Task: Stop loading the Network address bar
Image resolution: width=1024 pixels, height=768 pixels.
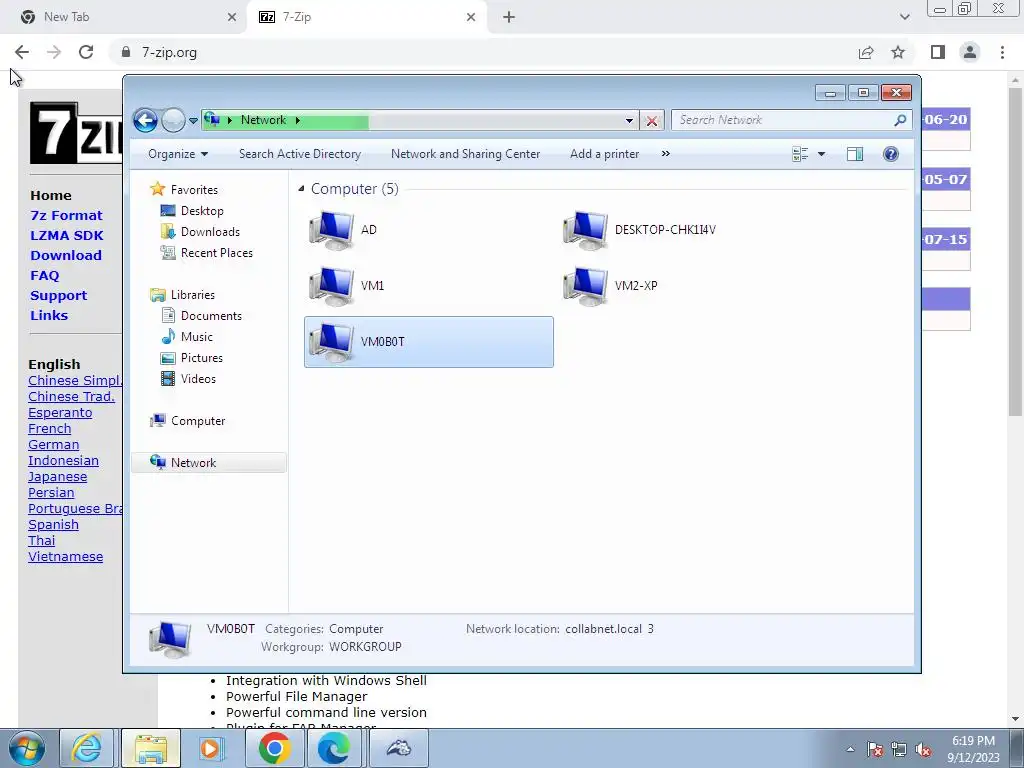Action: (652, 121)
